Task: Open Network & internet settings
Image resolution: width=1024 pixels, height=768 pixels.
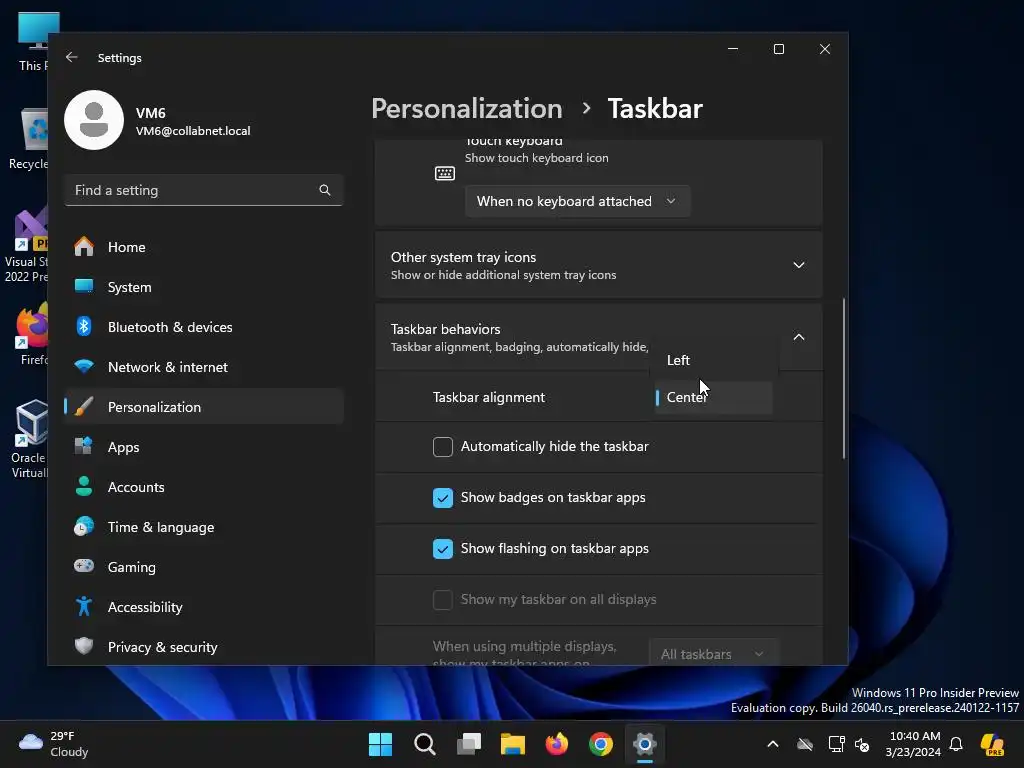Action: tap(204, 367)
